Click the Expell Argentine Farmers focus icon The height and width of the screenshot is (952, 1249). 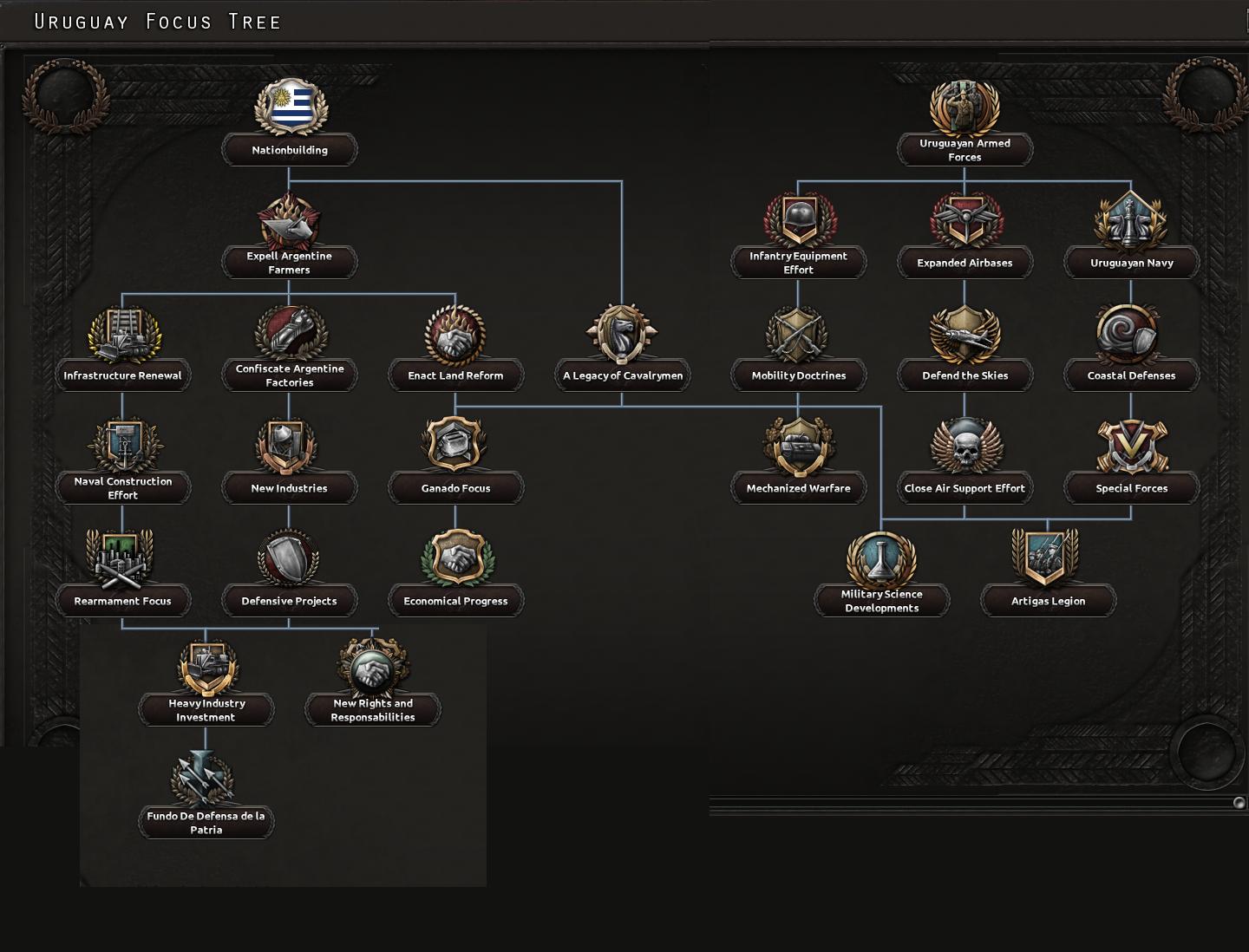pos(290,219)
